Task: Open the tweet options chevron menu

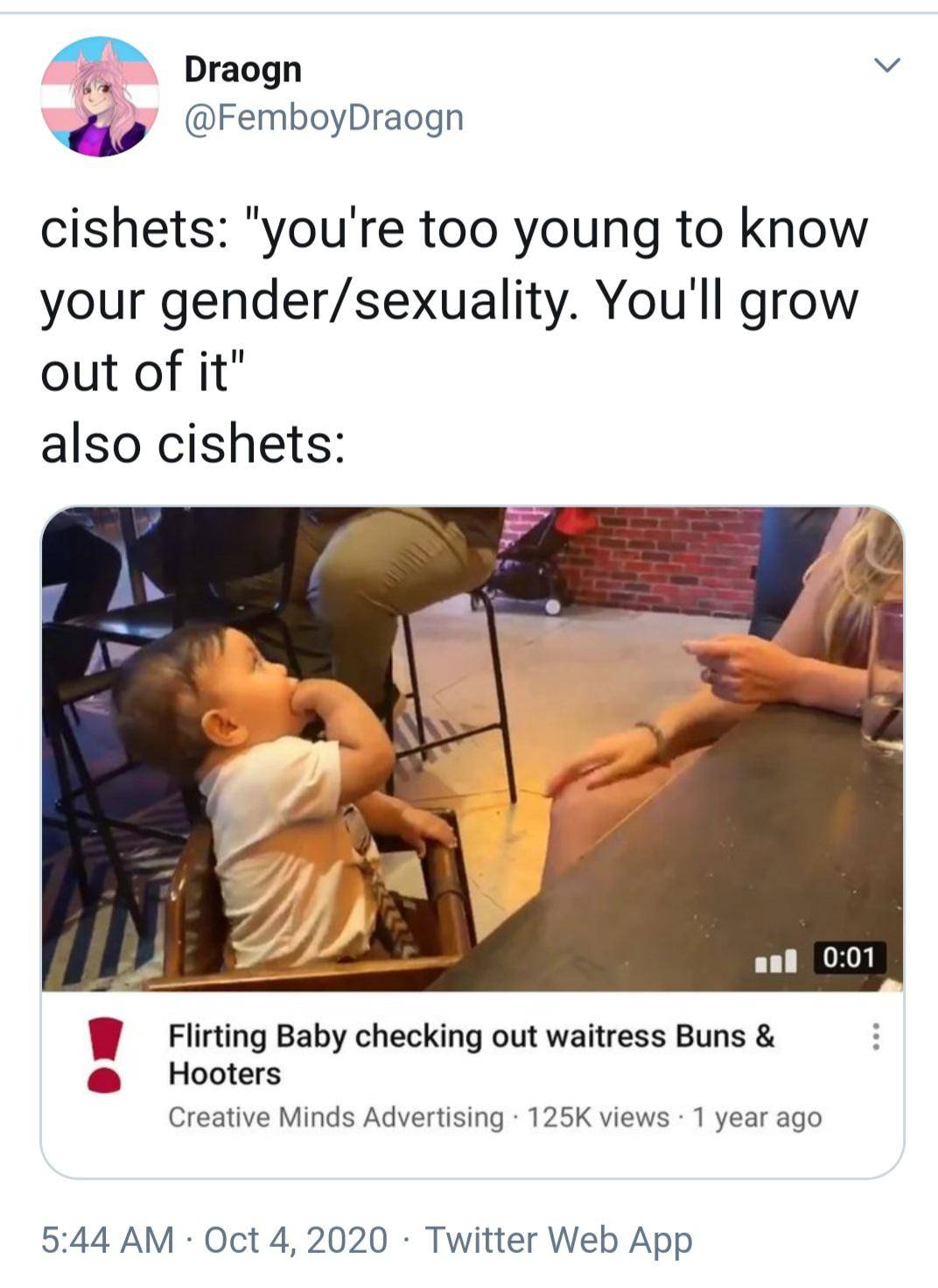Action: [x=887, y=66]
